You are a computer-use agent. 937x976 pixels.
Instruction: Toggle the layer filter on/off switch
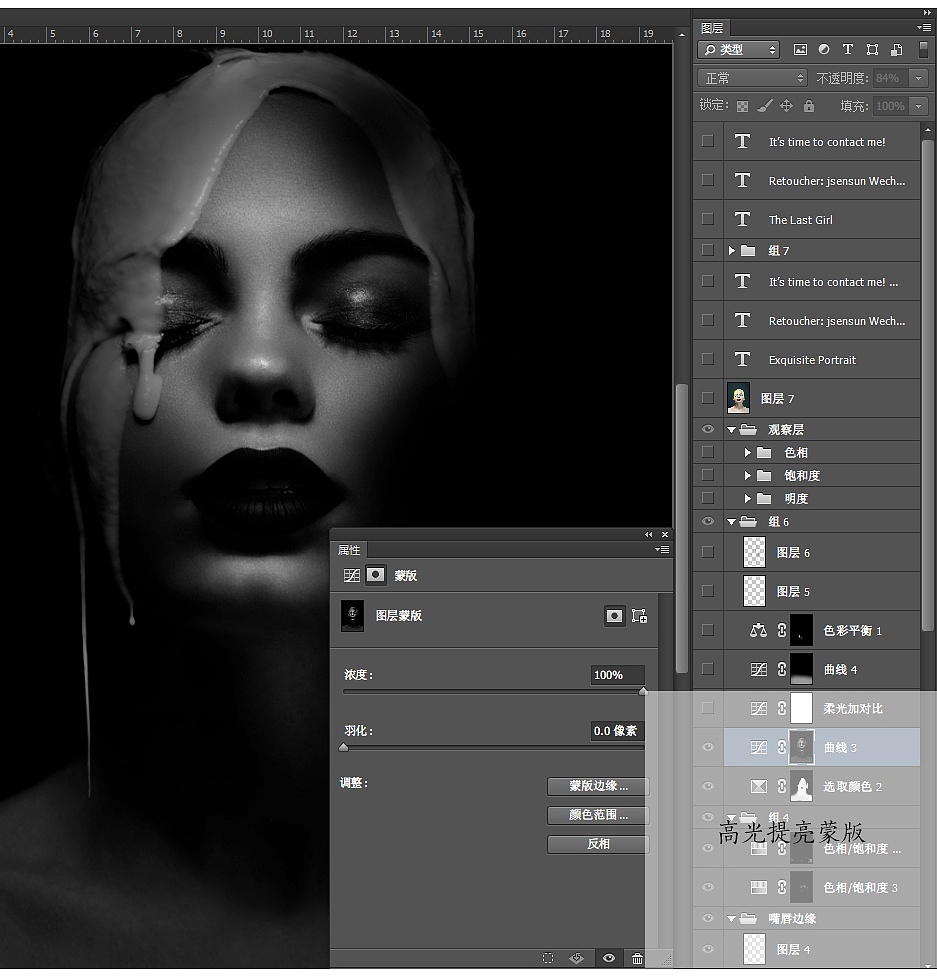pos(923,49)
